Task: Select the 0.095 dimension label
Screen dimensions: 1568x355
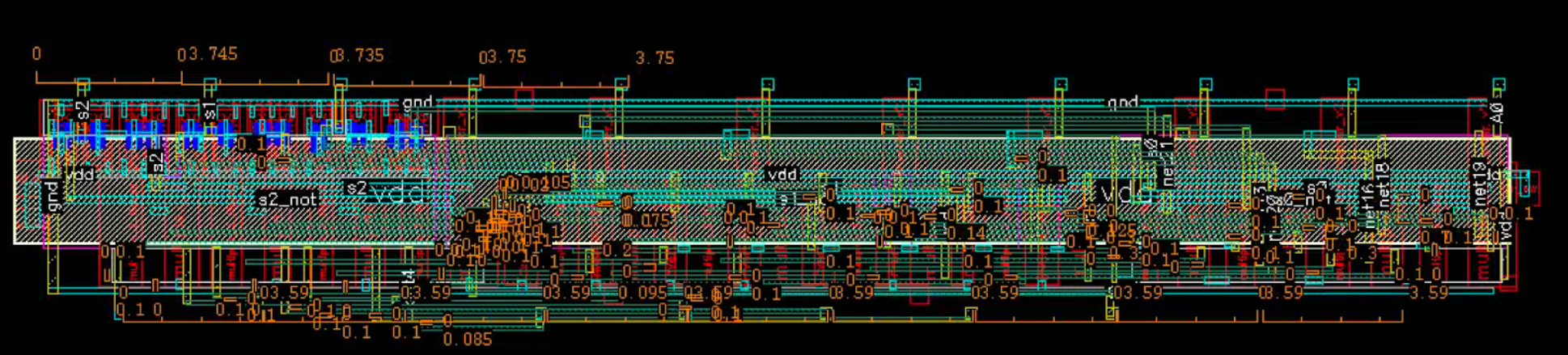Action: tap(642, 292)
